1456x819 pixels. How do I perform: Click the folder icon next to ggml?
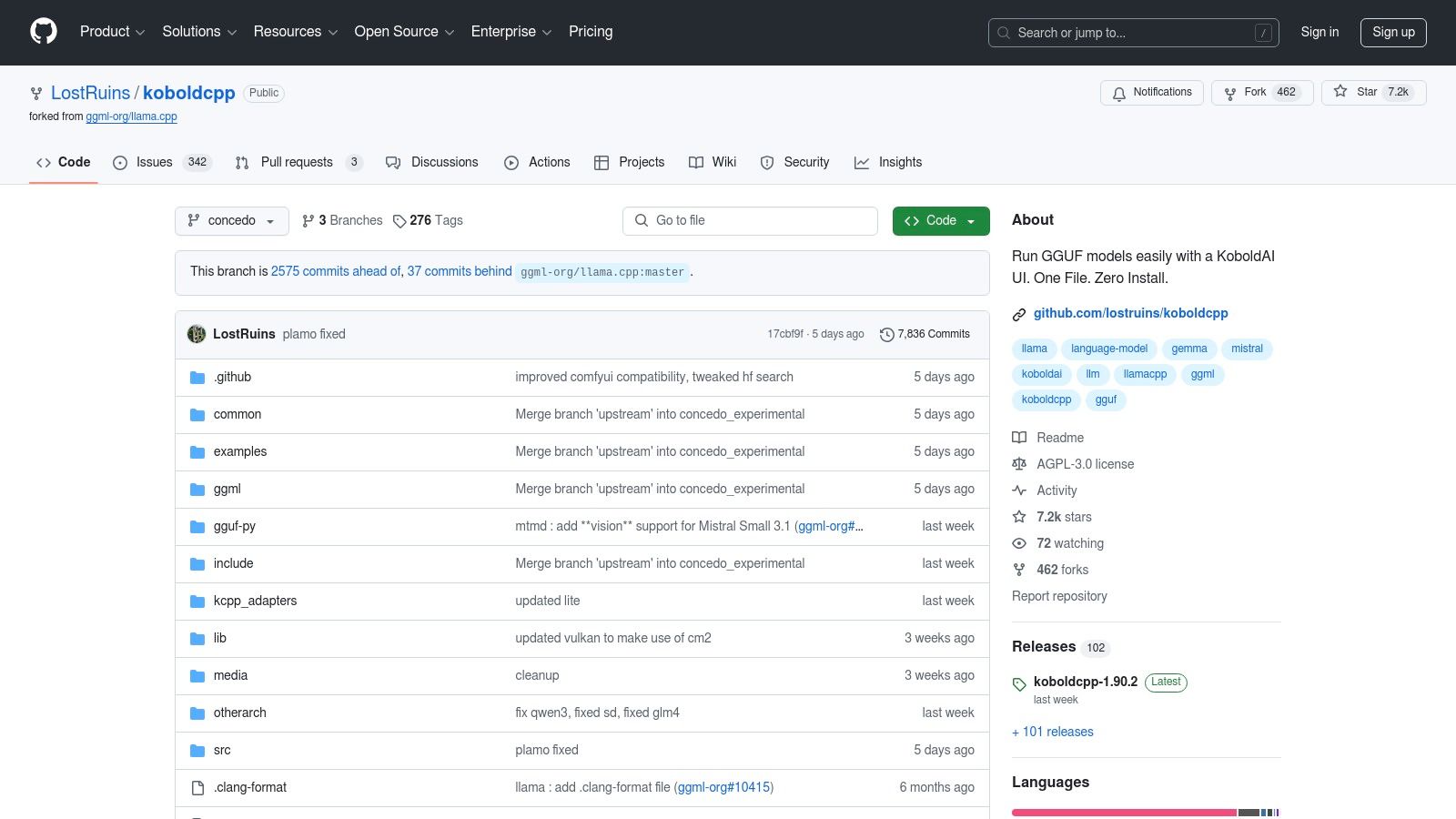pyautogui.click(x=197, y=490)
